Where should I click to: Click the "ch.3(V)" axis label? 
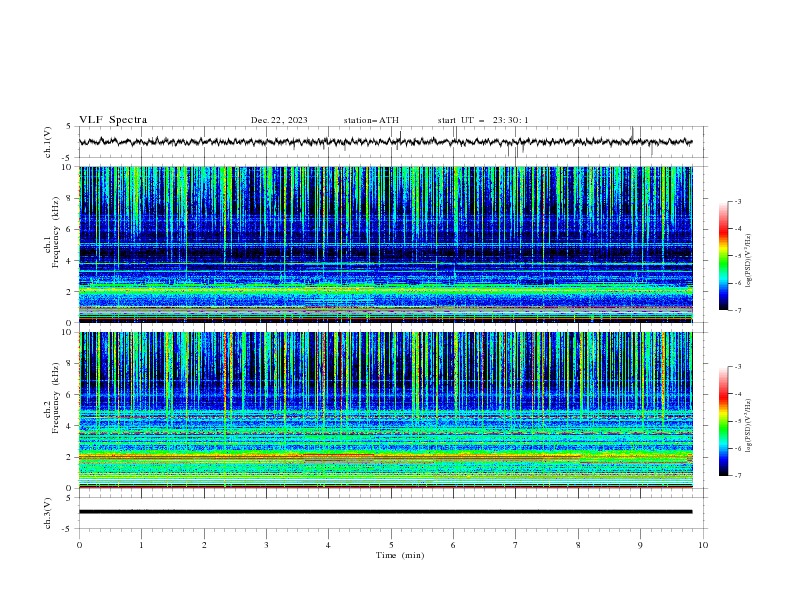pos(48,513)
